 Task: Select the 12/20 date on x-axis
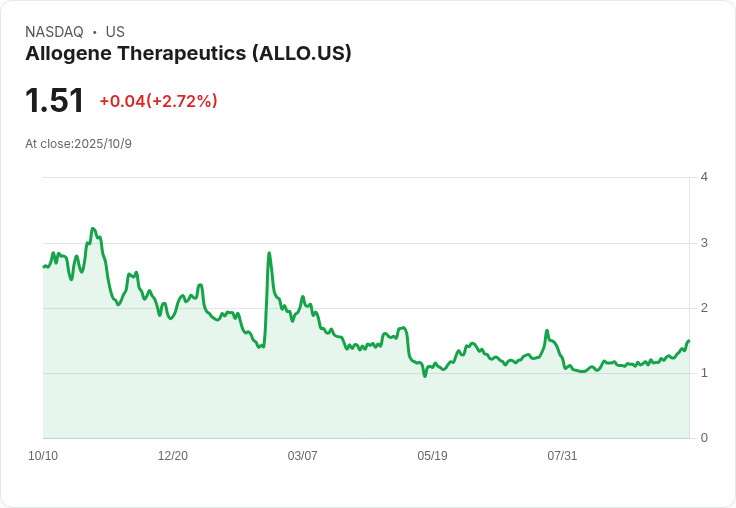pyautogui.click(x=173, y=456)
